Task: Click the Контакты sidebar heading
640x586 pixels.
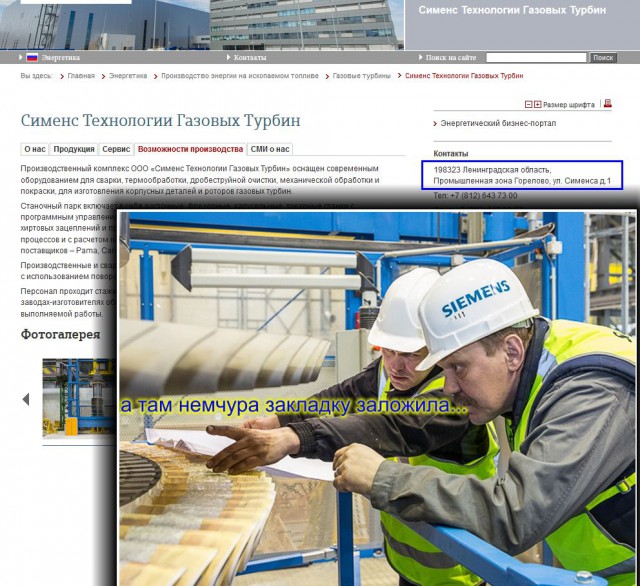Action: tap(451, 154)
